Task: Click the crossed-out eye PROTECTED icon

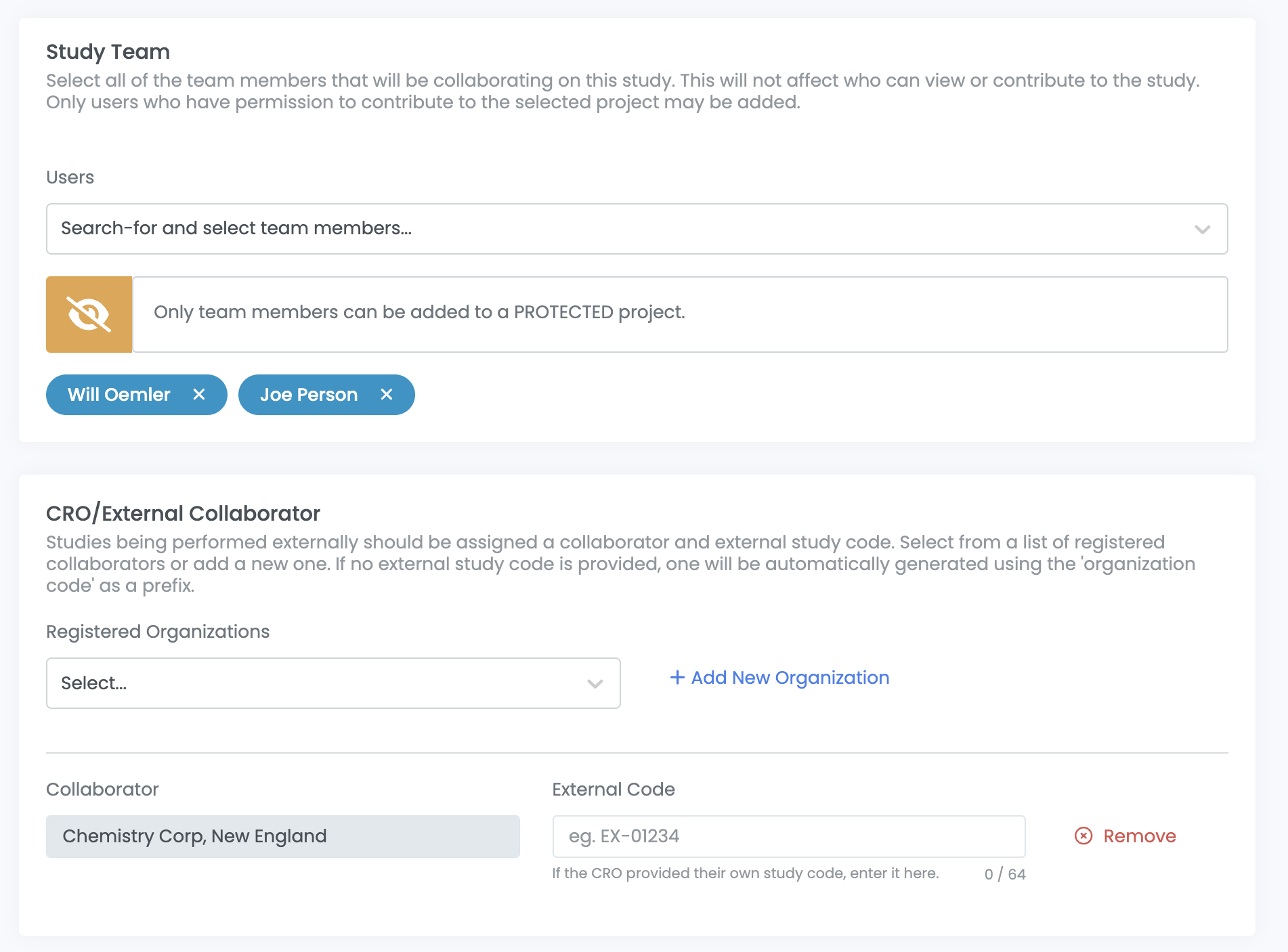Action: pos(89,314)
